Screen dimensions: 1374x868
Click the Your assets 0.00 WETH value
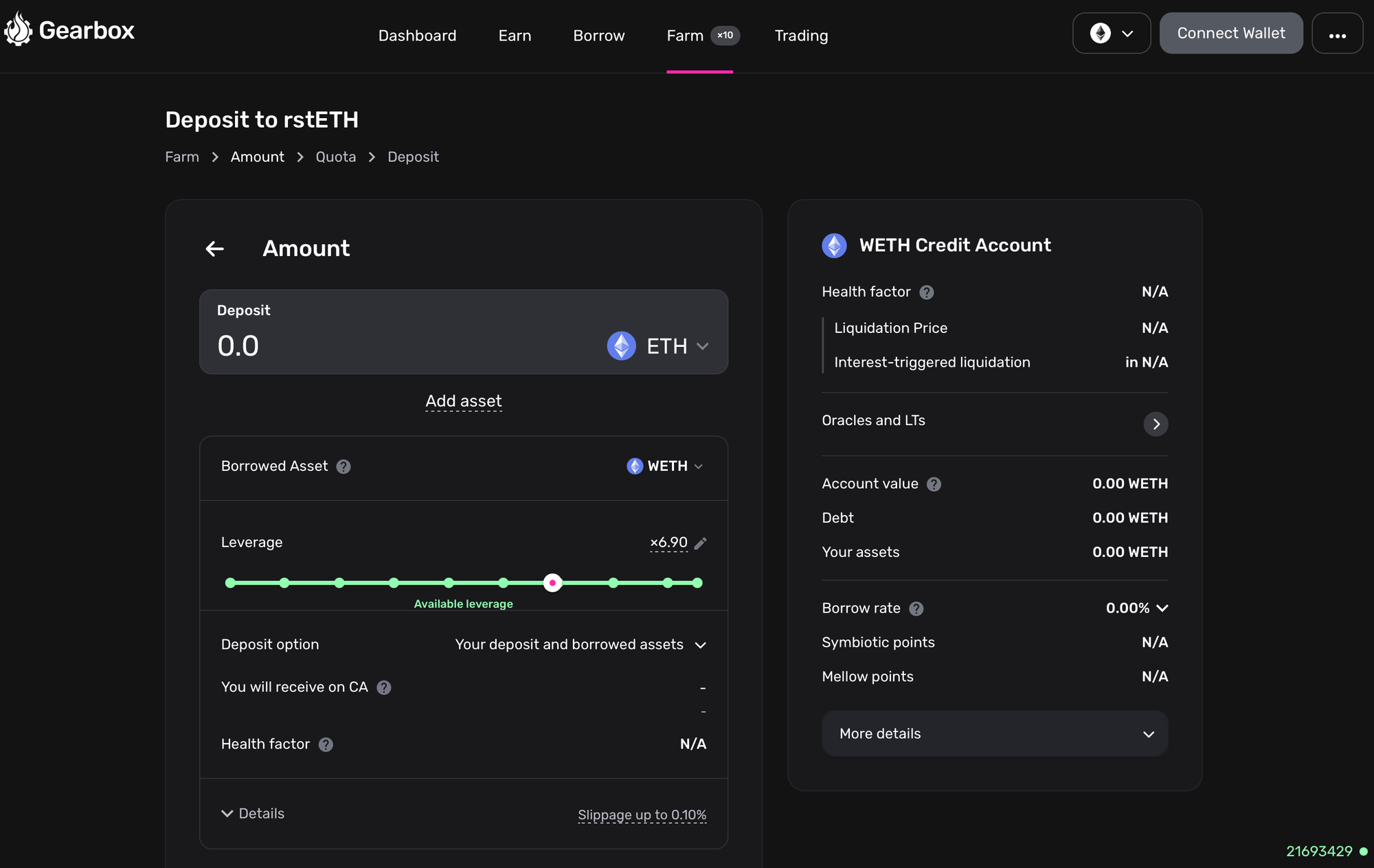[1129, 552]
